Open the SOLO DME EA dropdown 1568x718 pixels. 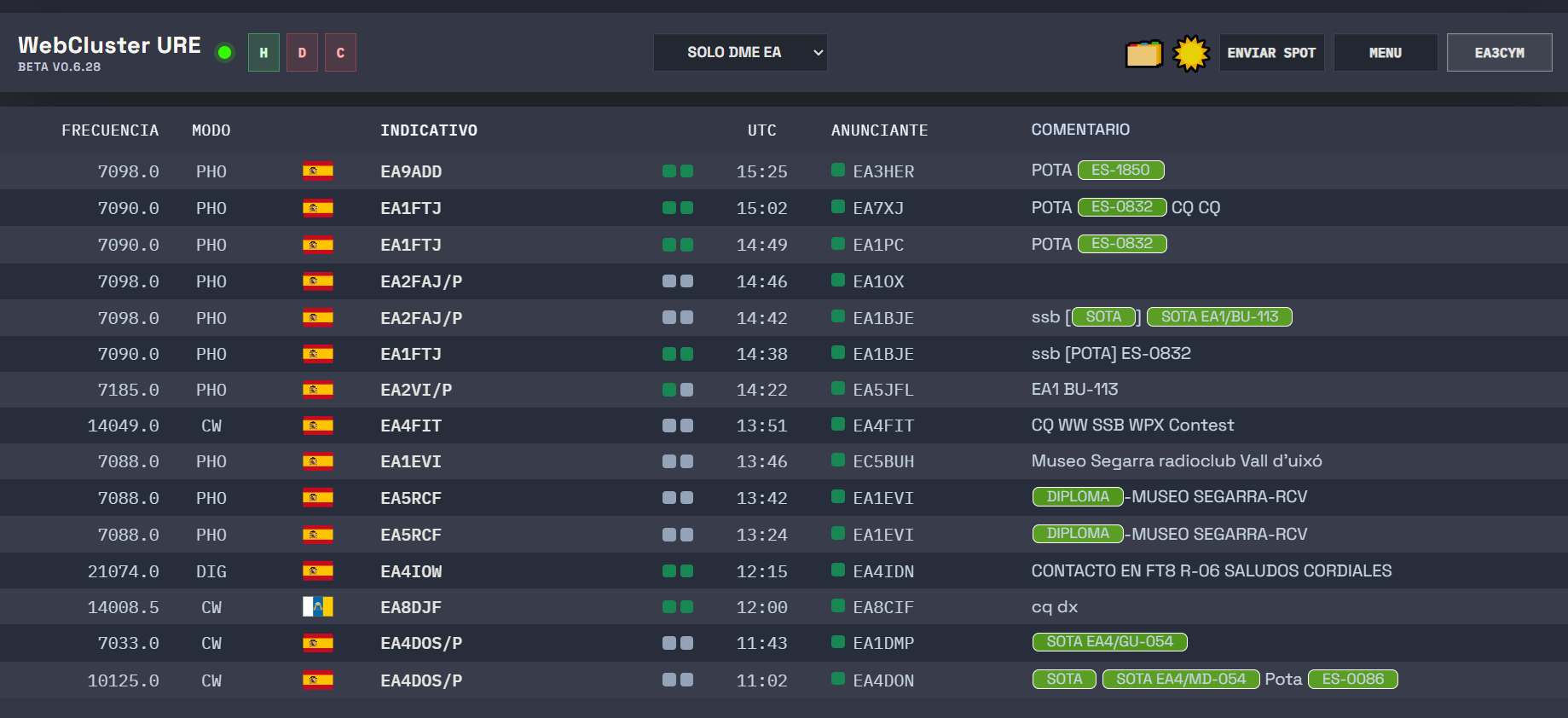pyautogui.click(x=740, y=53)
